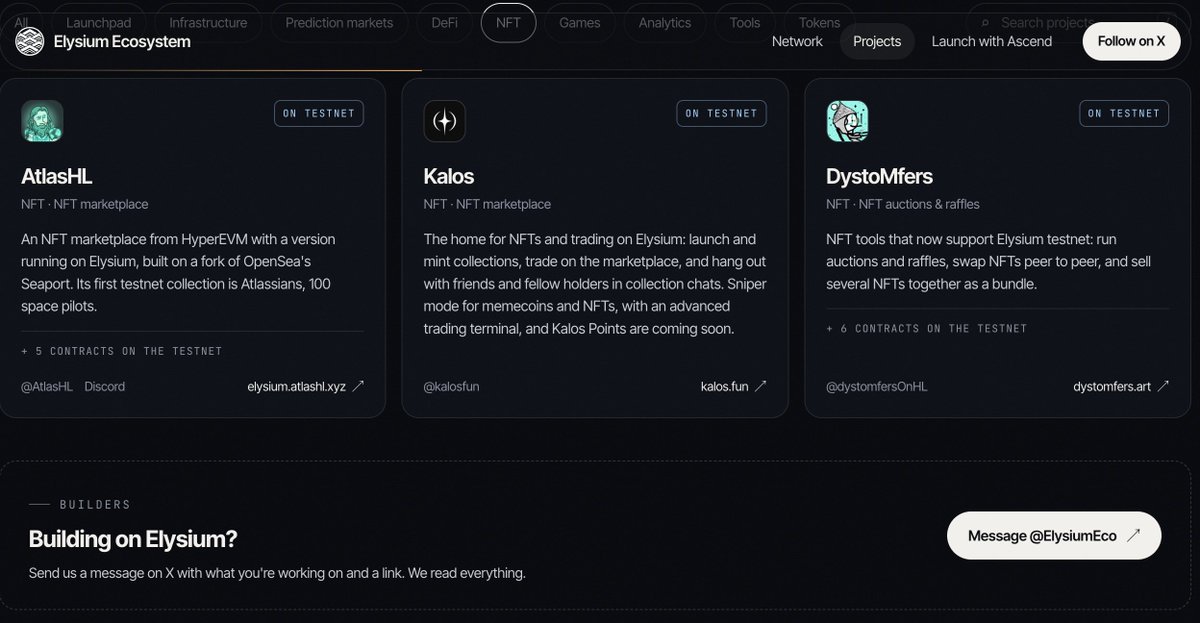This screenshot has height=623, width=1200.
Task: Open the Projects nav item
Action: [877, 41]
